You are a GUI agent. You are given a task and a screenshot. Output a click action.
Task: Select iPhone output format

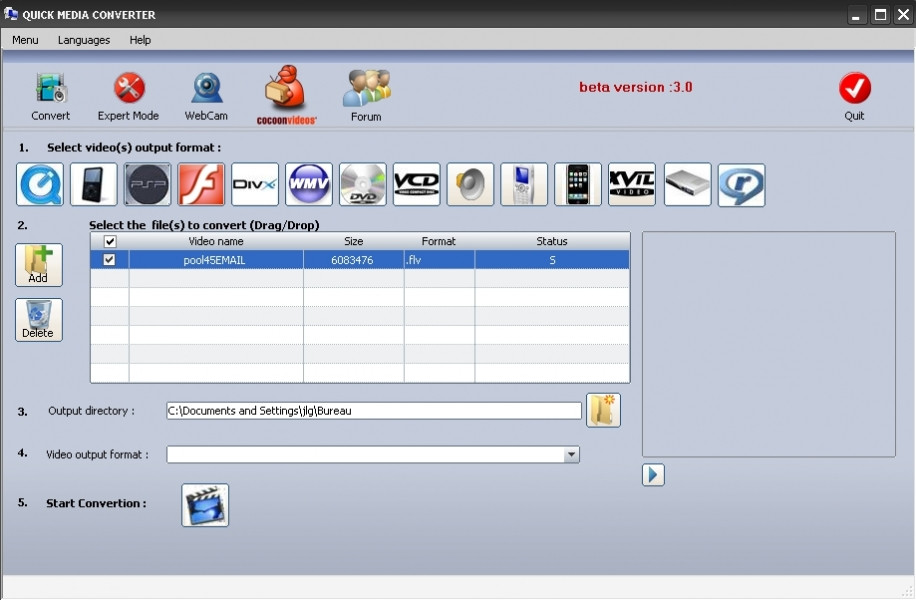(x=578, y=185)
